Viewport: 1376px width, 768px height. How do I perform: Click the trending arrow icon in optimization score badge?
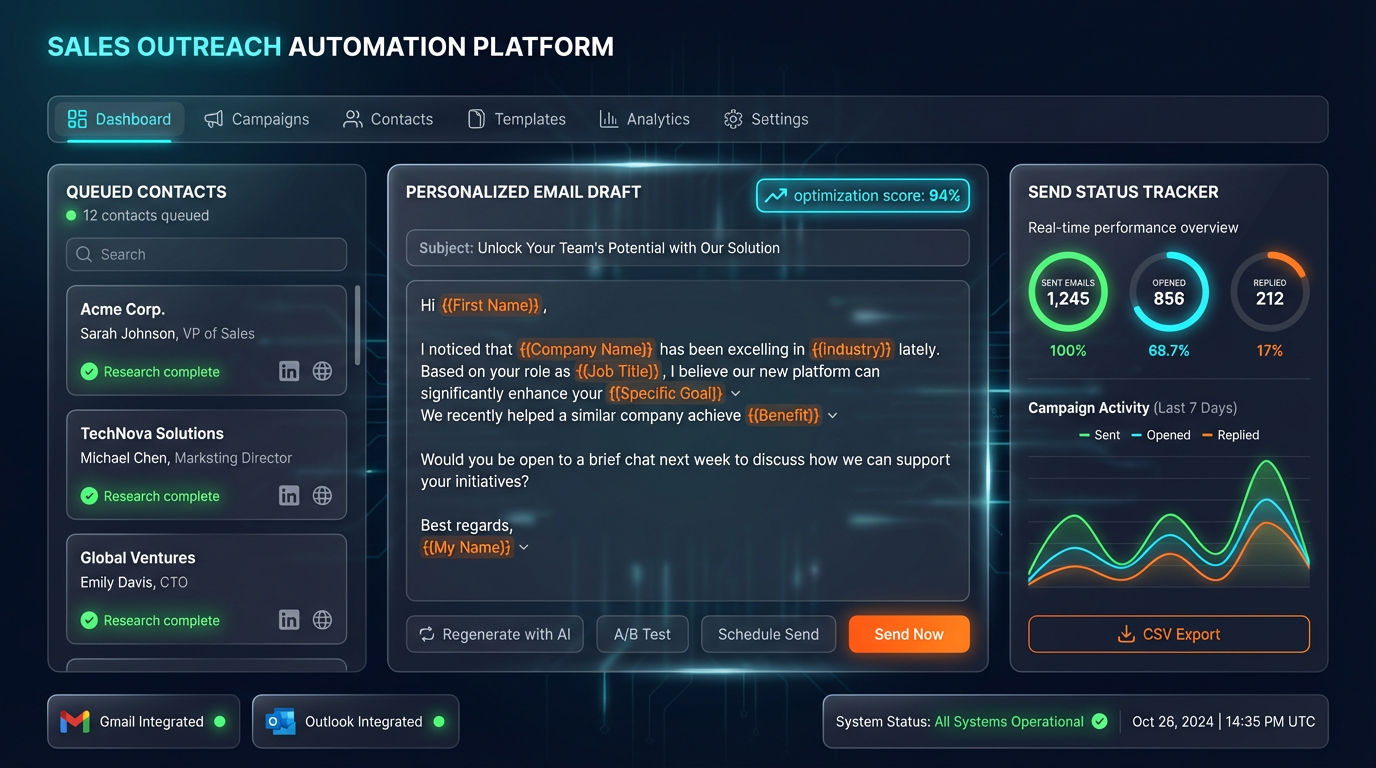coord(778,195)
